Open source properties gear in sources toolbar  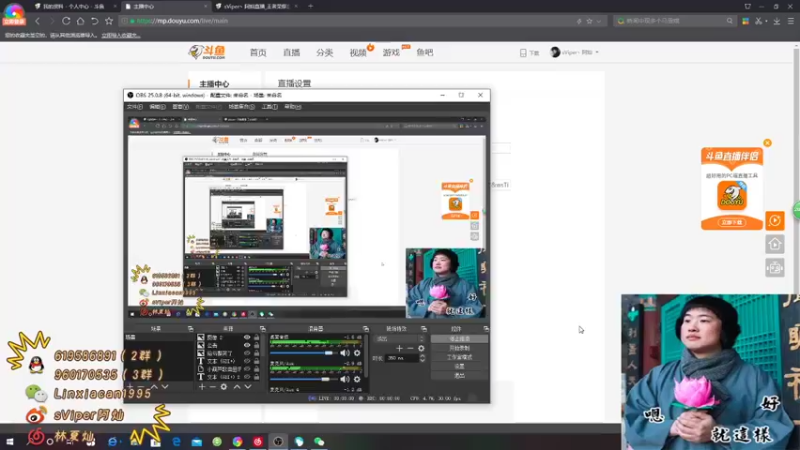[x=223, y=387]
